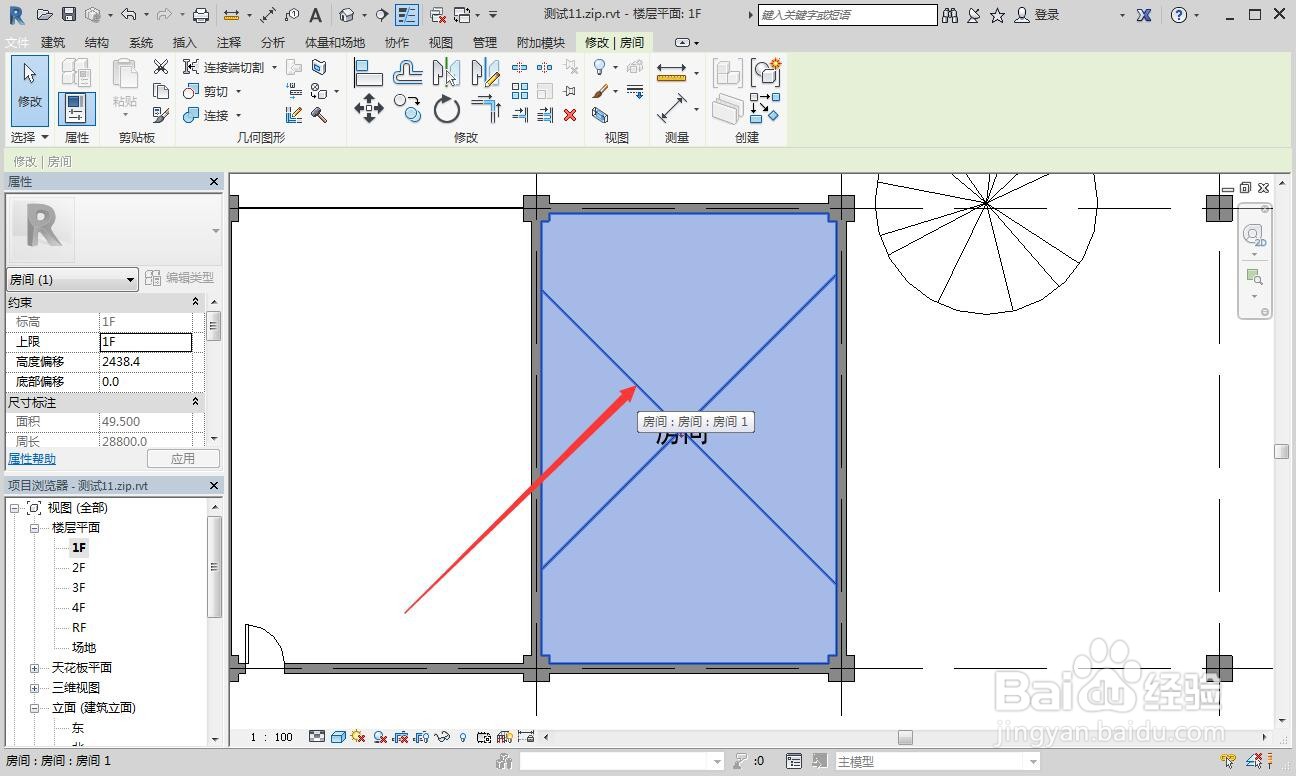This screenshot has height=776, width=1296.
Task: Open the Properties help (属性帮助) link
Action: coord(32,459)
